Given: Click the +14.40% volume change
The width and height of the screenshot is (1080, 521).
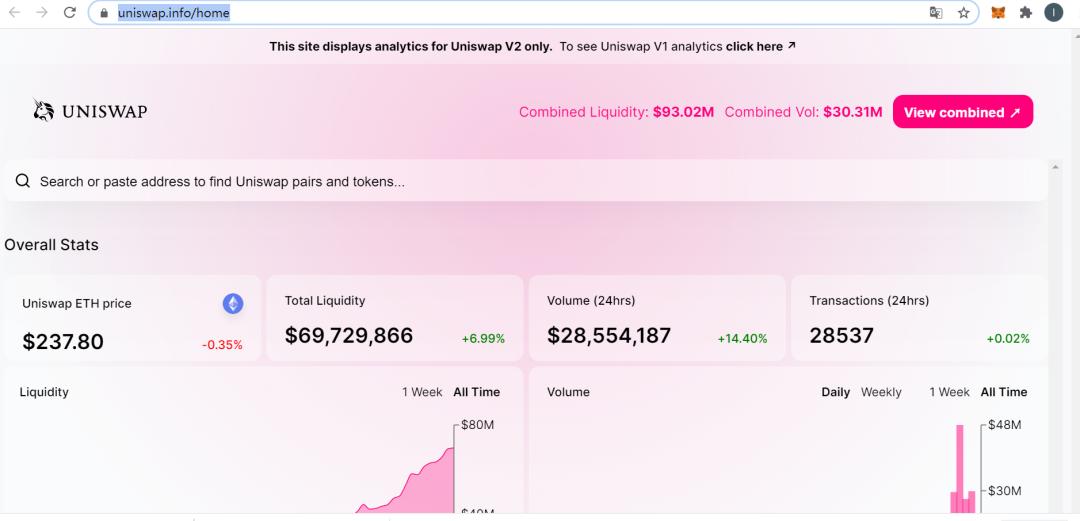Looking at the screenshot, I should tap(742, 338).
